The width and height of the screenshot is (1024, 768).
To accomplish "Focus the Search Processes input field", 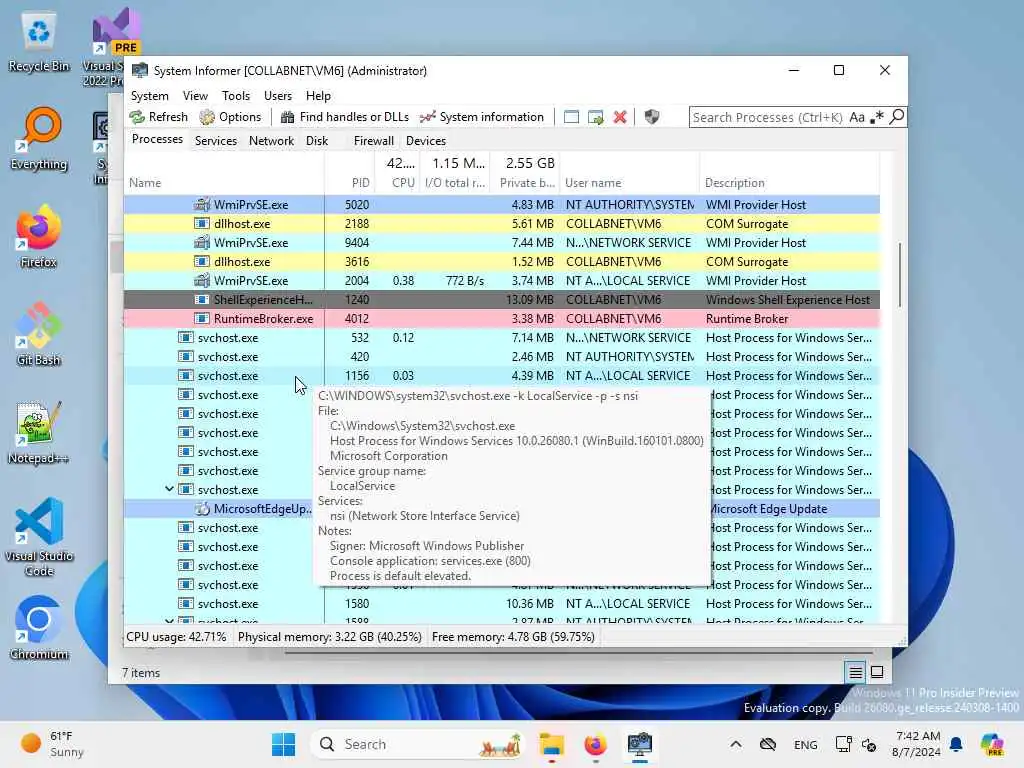I will pos(768,117).
